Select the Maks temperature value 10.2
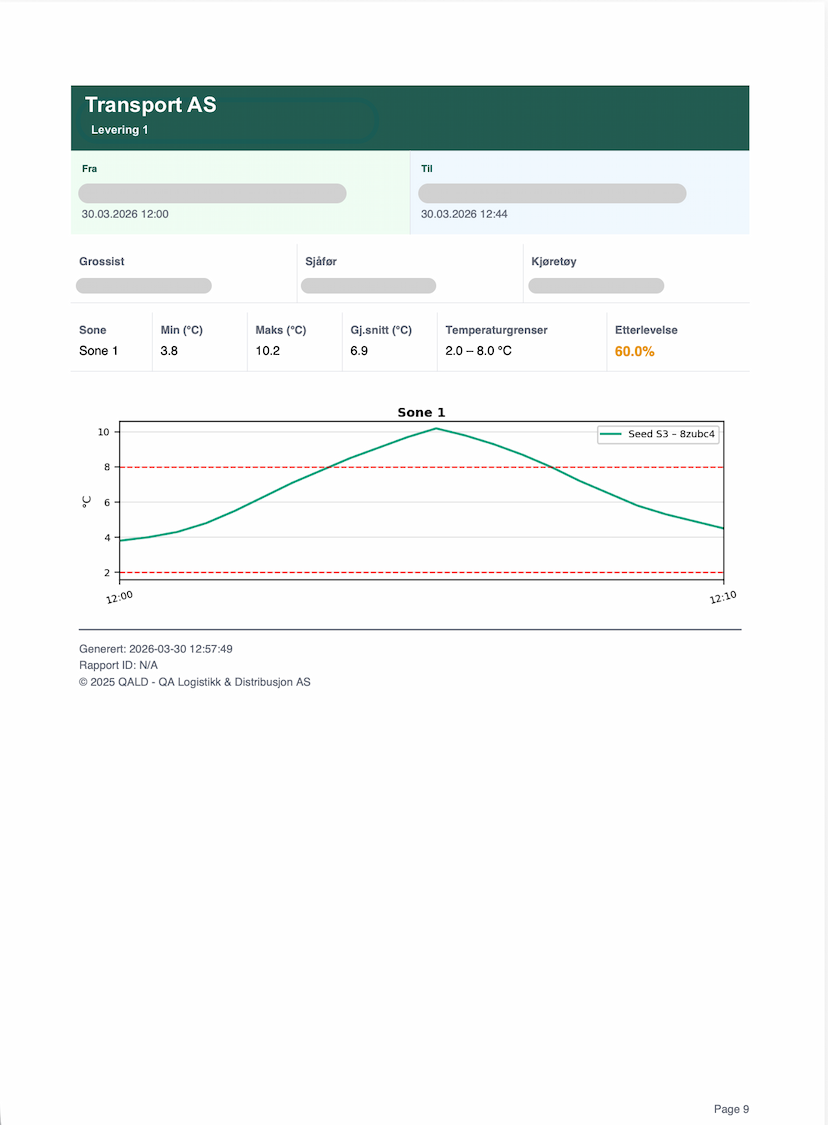Image resolution: width=828 pixels, height=1125 pixels. tap(268, 351)
